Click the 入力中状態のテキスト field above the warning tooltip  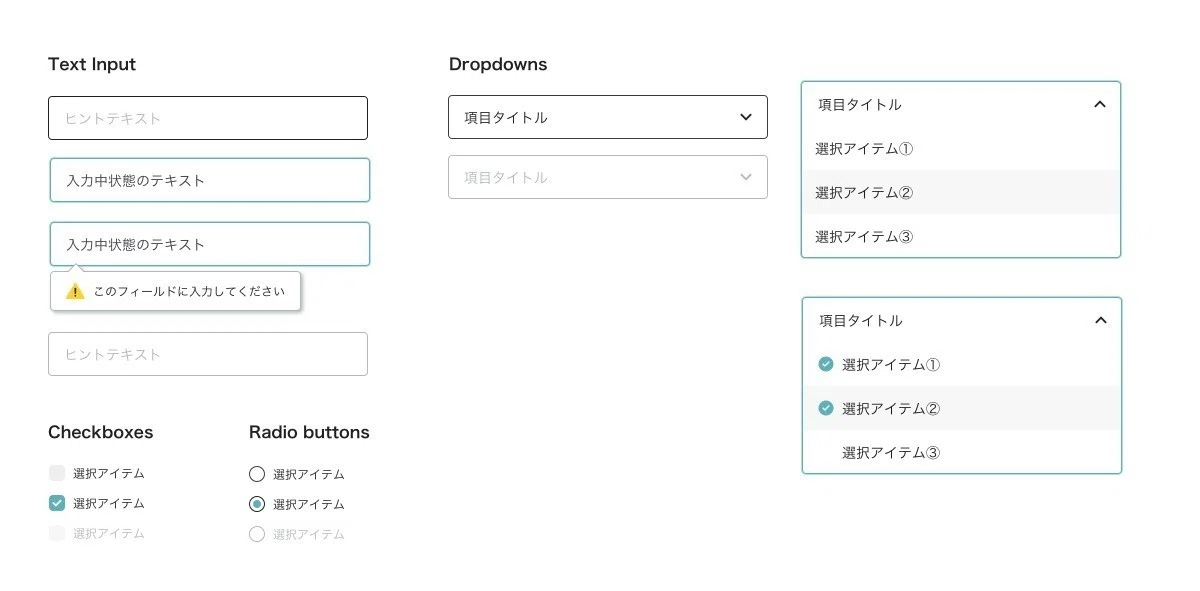click(210, 244)
